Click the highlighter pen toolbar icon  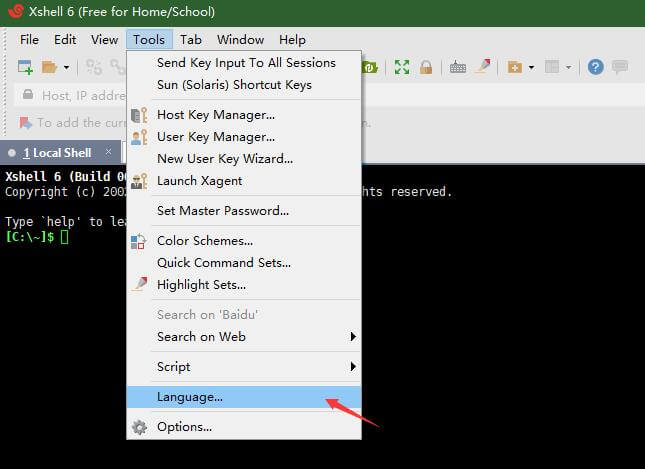point(482,67)
